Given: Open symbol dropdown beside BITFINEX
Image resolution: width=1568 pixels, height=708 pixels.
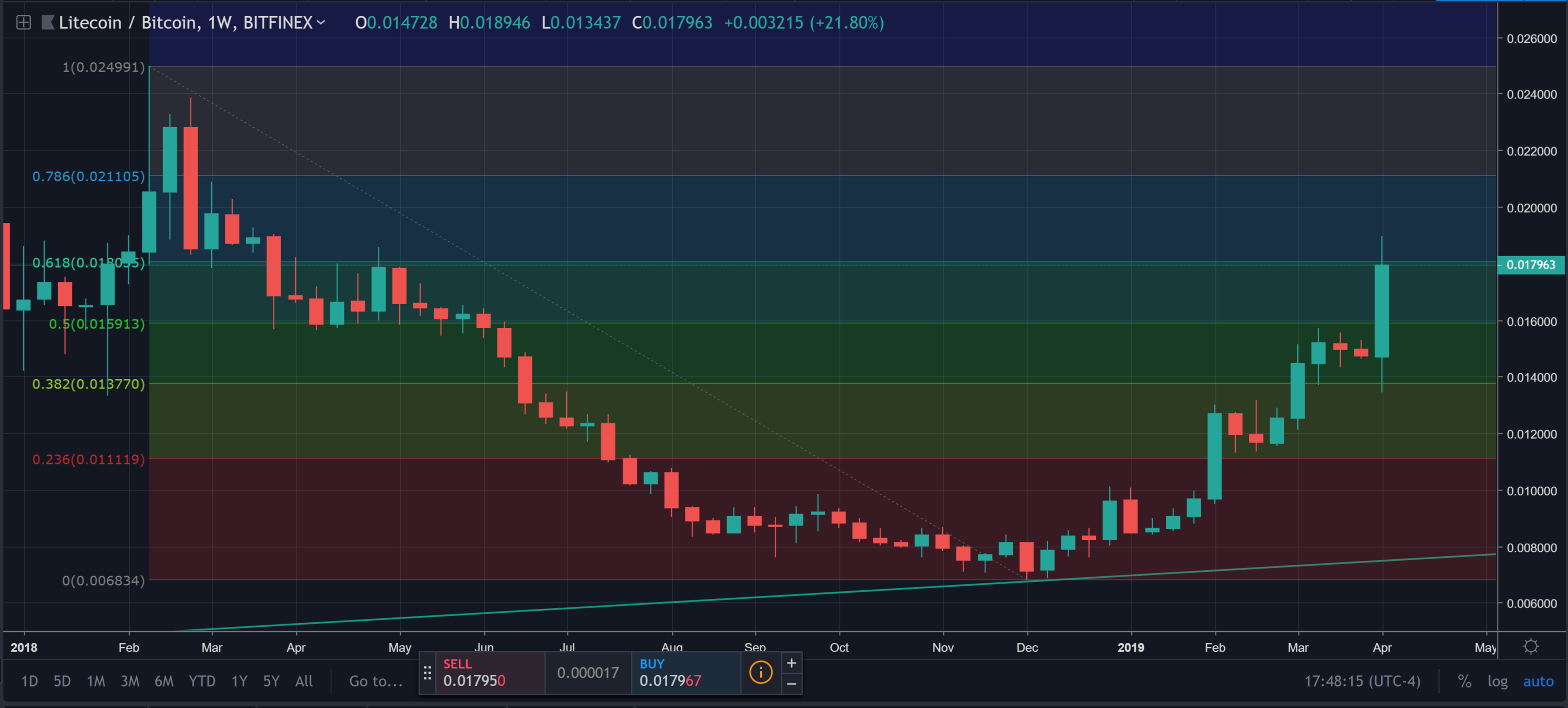Looking at the screenshot, I should (321, 23).
